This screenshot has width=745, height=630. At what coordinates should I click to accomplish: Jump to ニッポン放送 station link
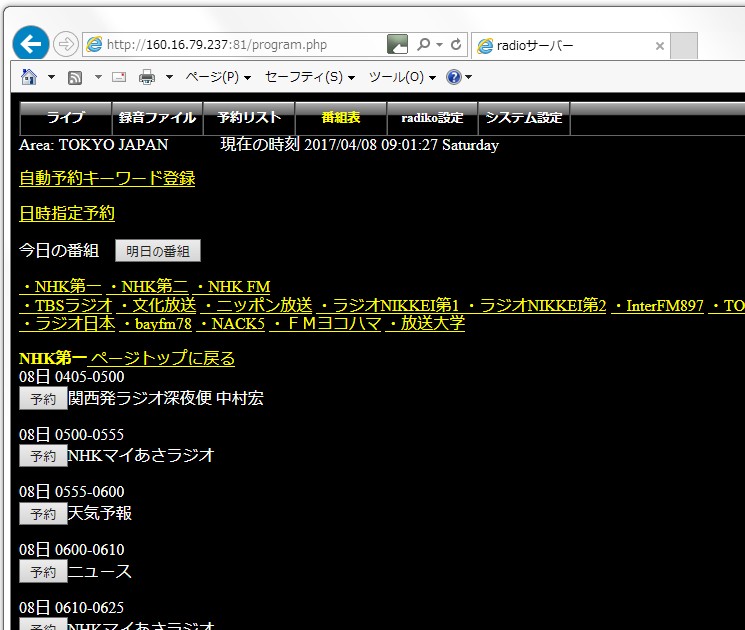click(257, 305)
